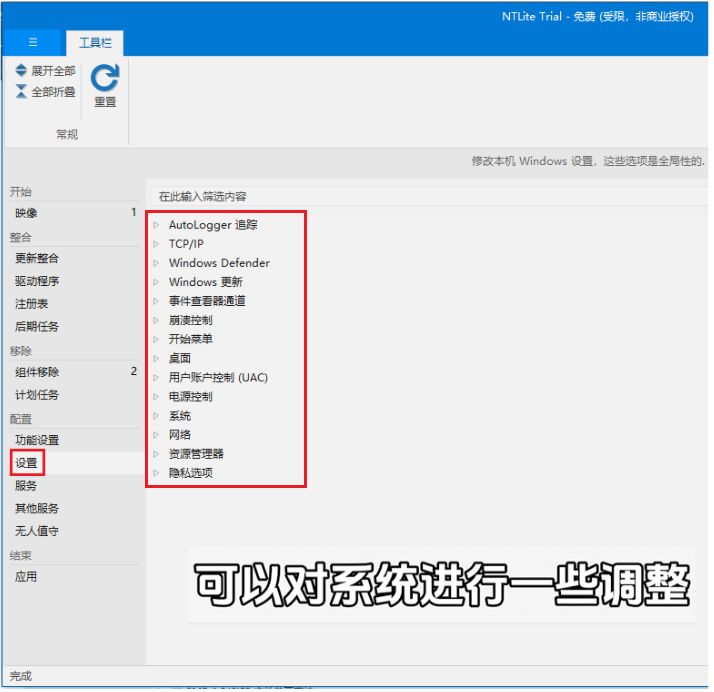Expand the TCP/IP settings node
714x692 pixels.
pos(156,244)
